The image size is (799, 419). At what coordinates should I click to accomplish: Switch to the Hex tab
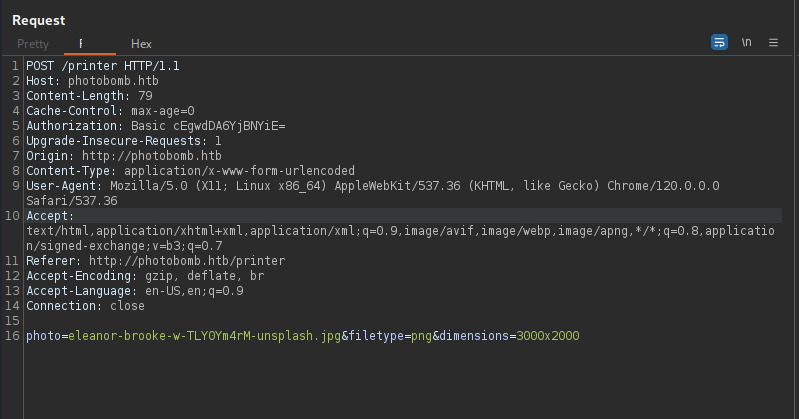[141, 44]
